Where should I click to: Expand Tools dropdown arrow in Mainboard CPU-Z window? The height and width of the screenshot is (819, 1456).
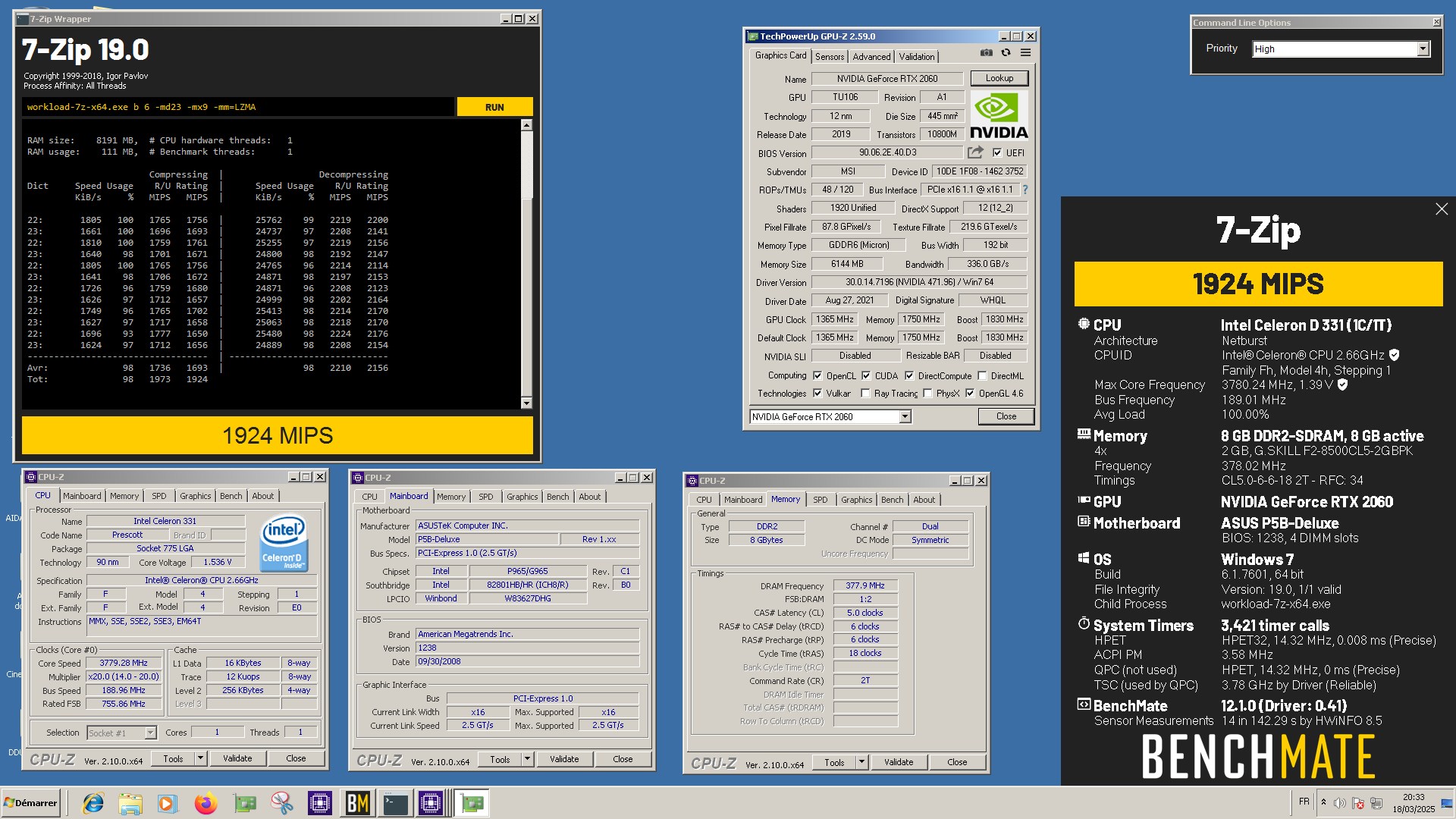pos(527,759)
